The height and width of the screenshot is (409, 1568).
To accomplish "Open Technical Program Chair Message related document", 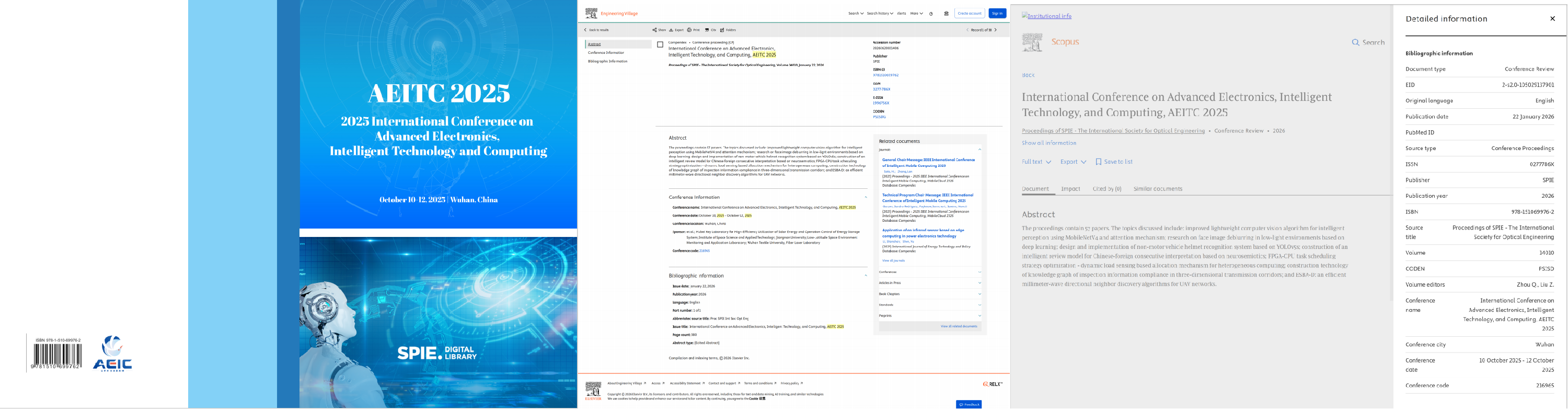I will (x=928, y=198).
